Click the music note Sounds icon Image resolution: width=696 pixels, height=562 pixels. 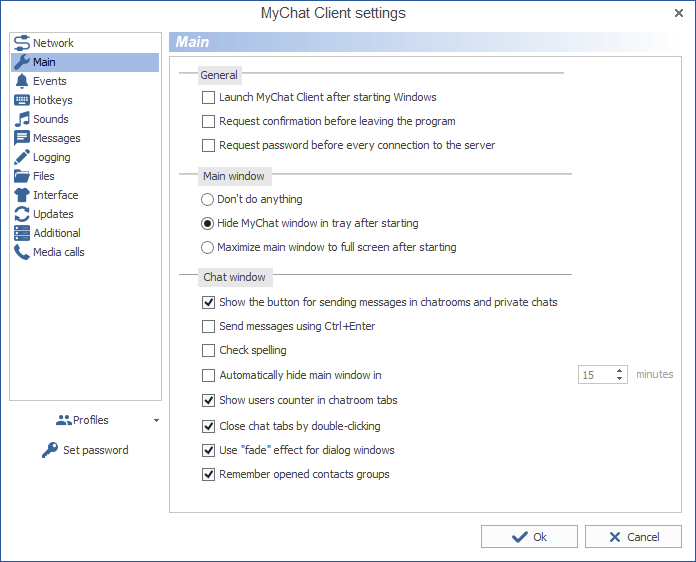(22, 119)
